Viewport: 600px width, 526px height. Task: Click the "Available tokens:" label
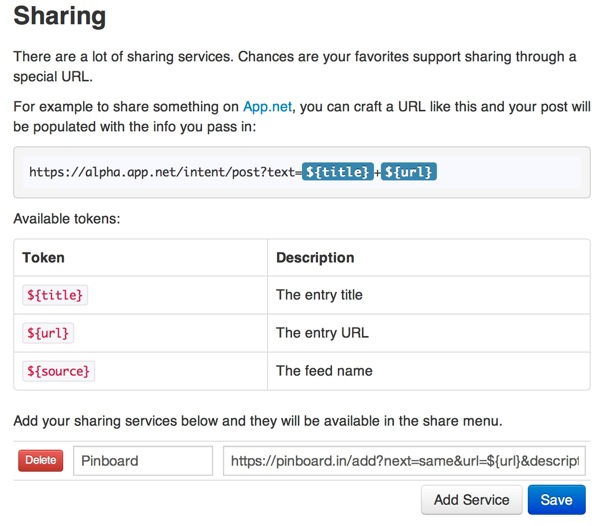pos(66,217)
